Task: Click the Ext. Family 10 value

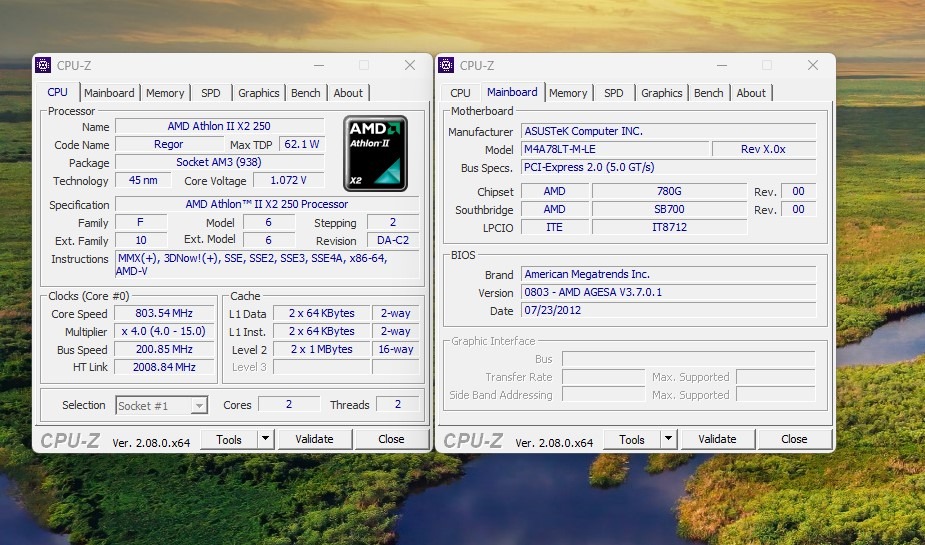Action: point(141,240)
